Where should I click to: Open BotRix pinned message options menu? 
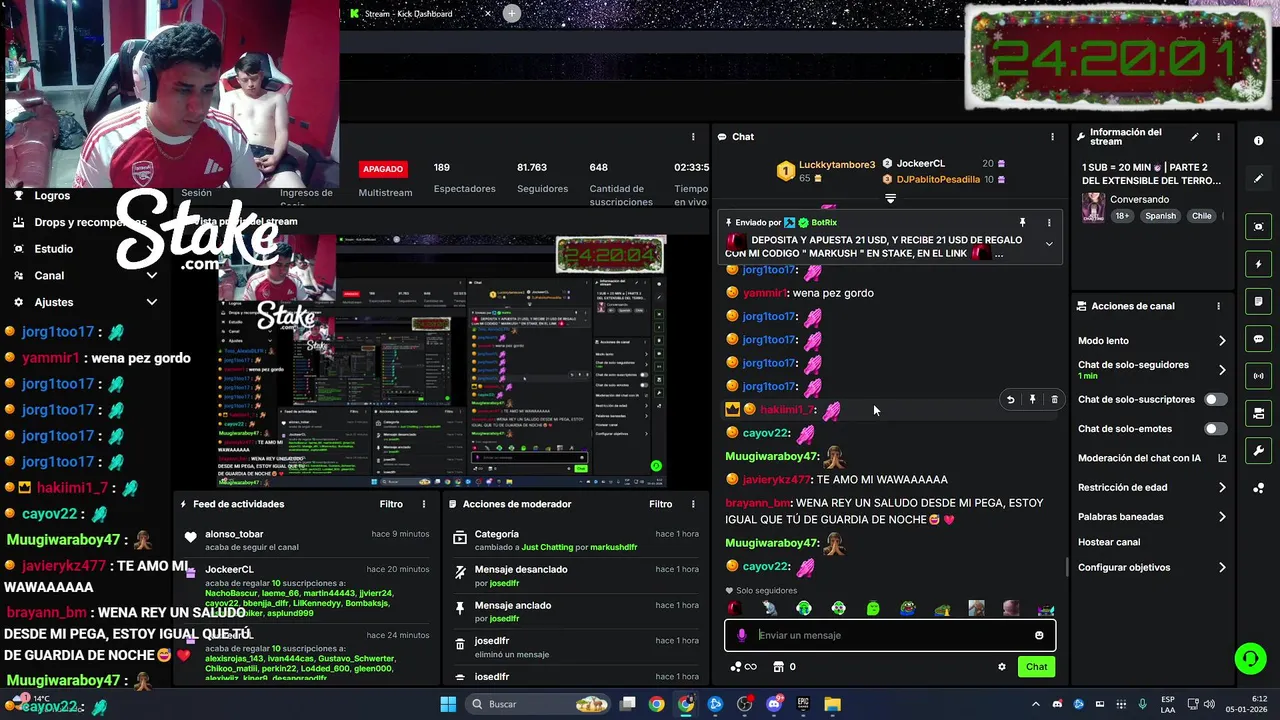click(1049, 222)
